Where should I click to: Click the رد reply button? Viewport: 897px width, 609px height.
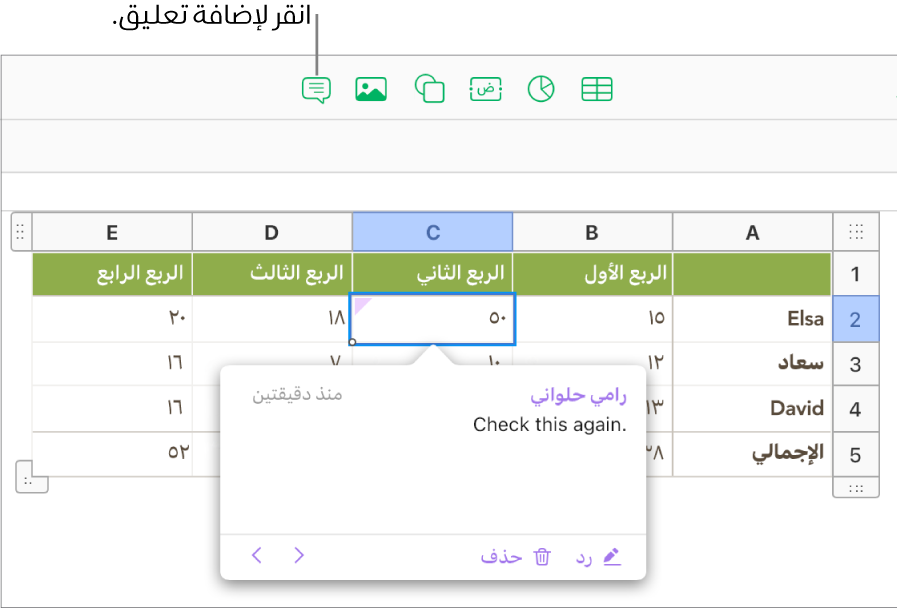point(584,556)
